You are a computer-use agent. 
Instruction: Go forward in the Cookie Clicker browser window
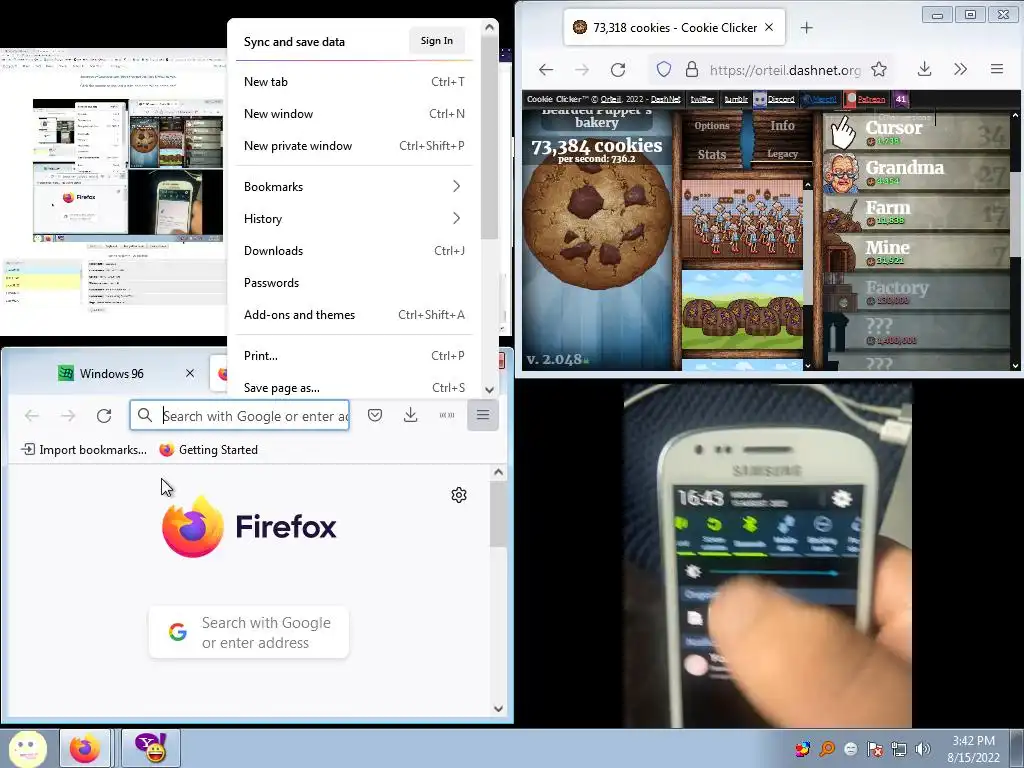582,69
